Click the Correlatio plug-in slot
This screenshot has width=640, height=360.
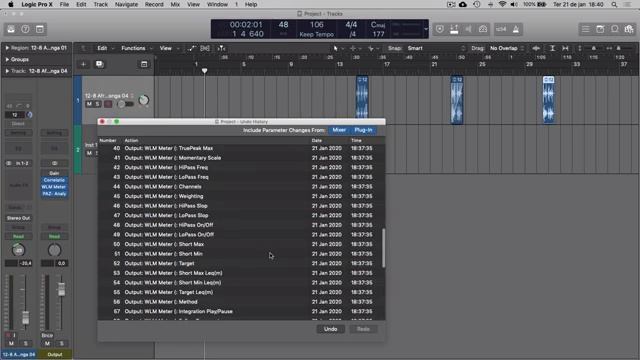(54, 180)
